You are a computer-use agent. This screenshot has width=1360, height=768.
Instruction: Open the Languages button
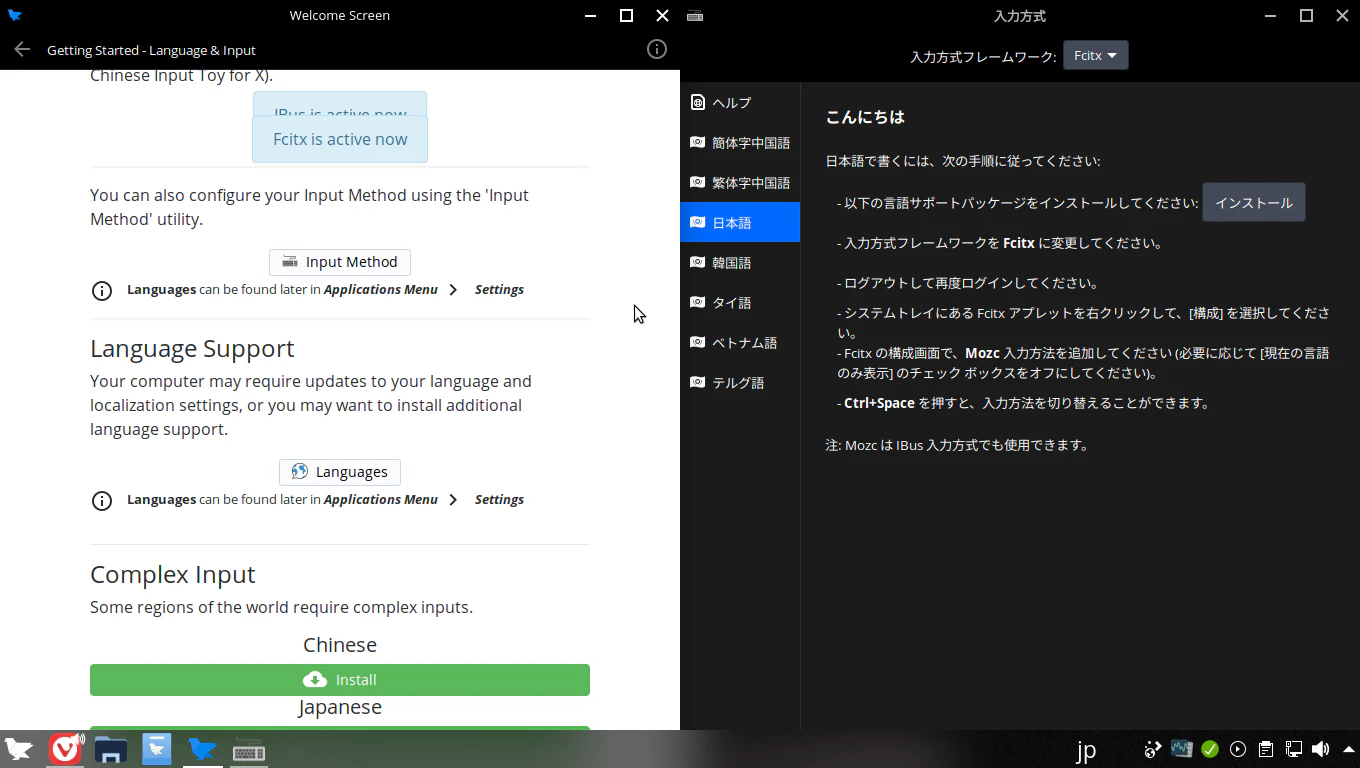[340, 472]
